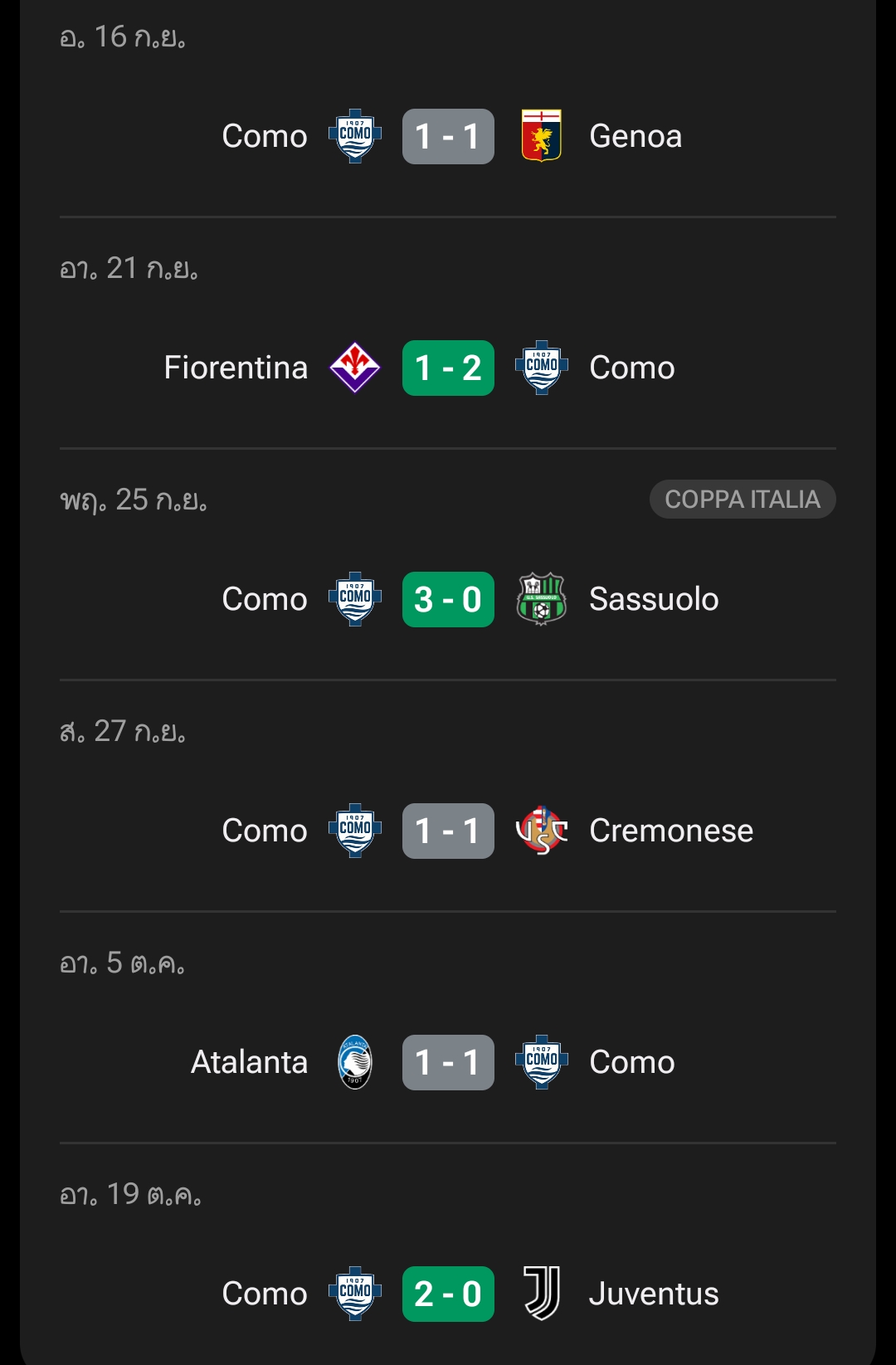Screen dimensions: 896x1365
Task: Click Como crest in the Atalanta match
Action: tap(542, 1062)
